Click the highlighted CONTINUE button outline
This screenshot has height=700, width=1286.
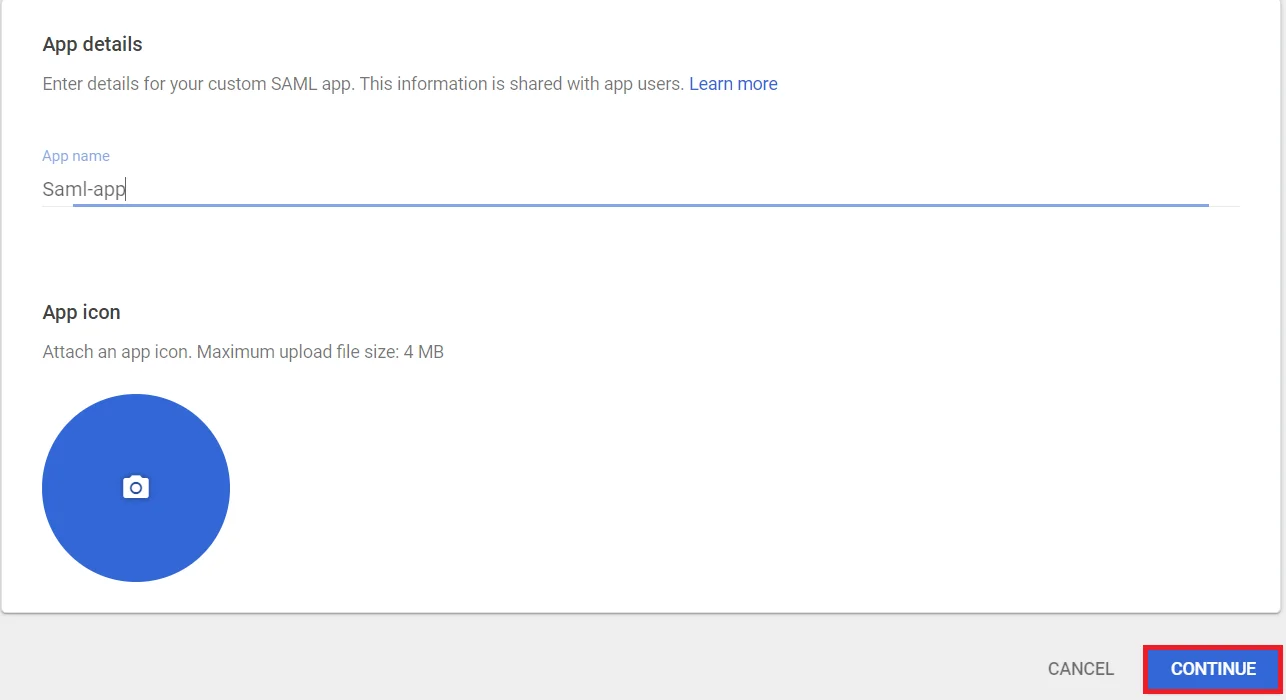tap(1213, 668)
